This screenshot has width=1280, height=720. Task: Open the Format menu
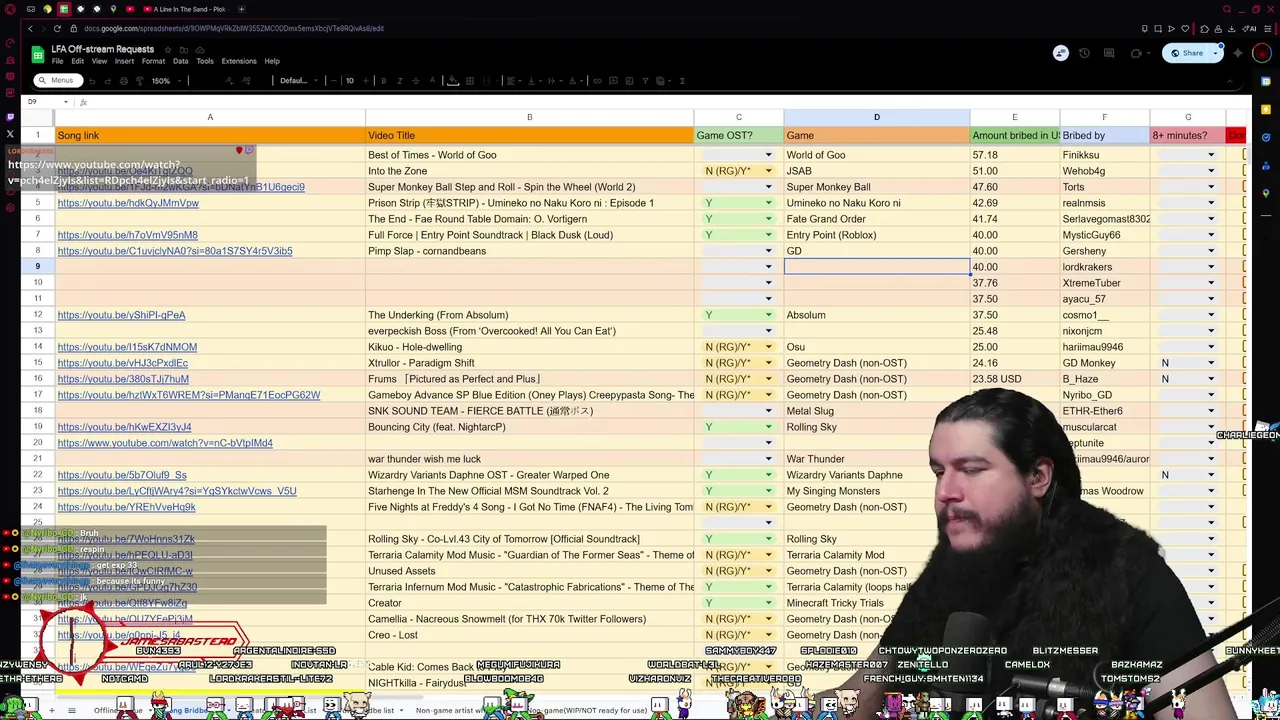(153, 61)
